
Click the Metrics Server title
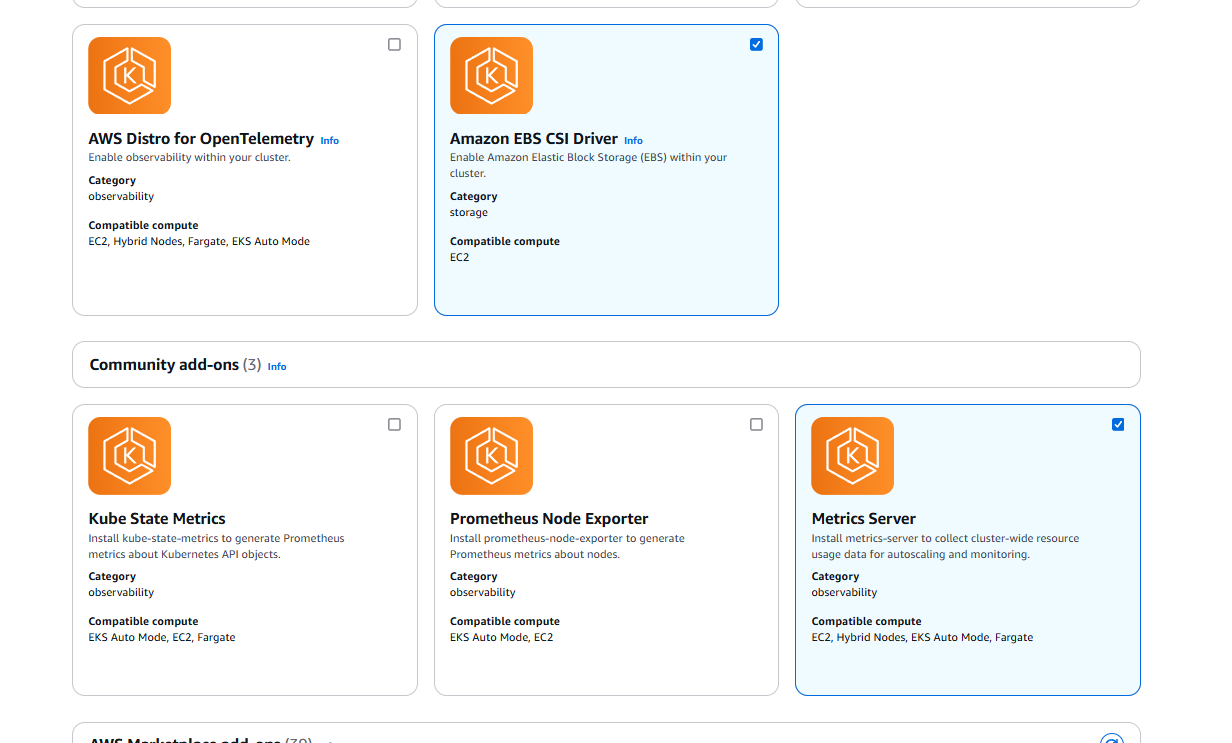[x=864, y=519]
